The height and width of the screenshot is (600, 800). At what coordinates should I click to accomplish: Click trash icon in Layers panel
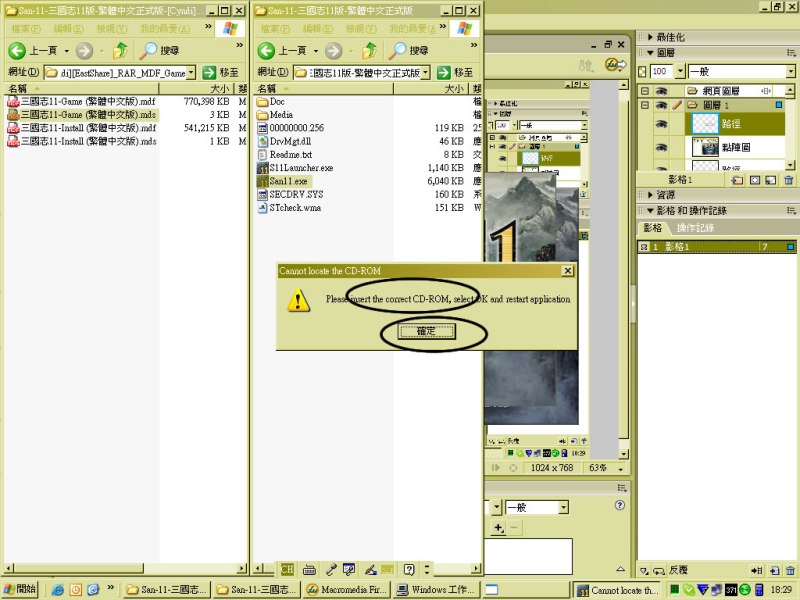click(x=789, y=180)
